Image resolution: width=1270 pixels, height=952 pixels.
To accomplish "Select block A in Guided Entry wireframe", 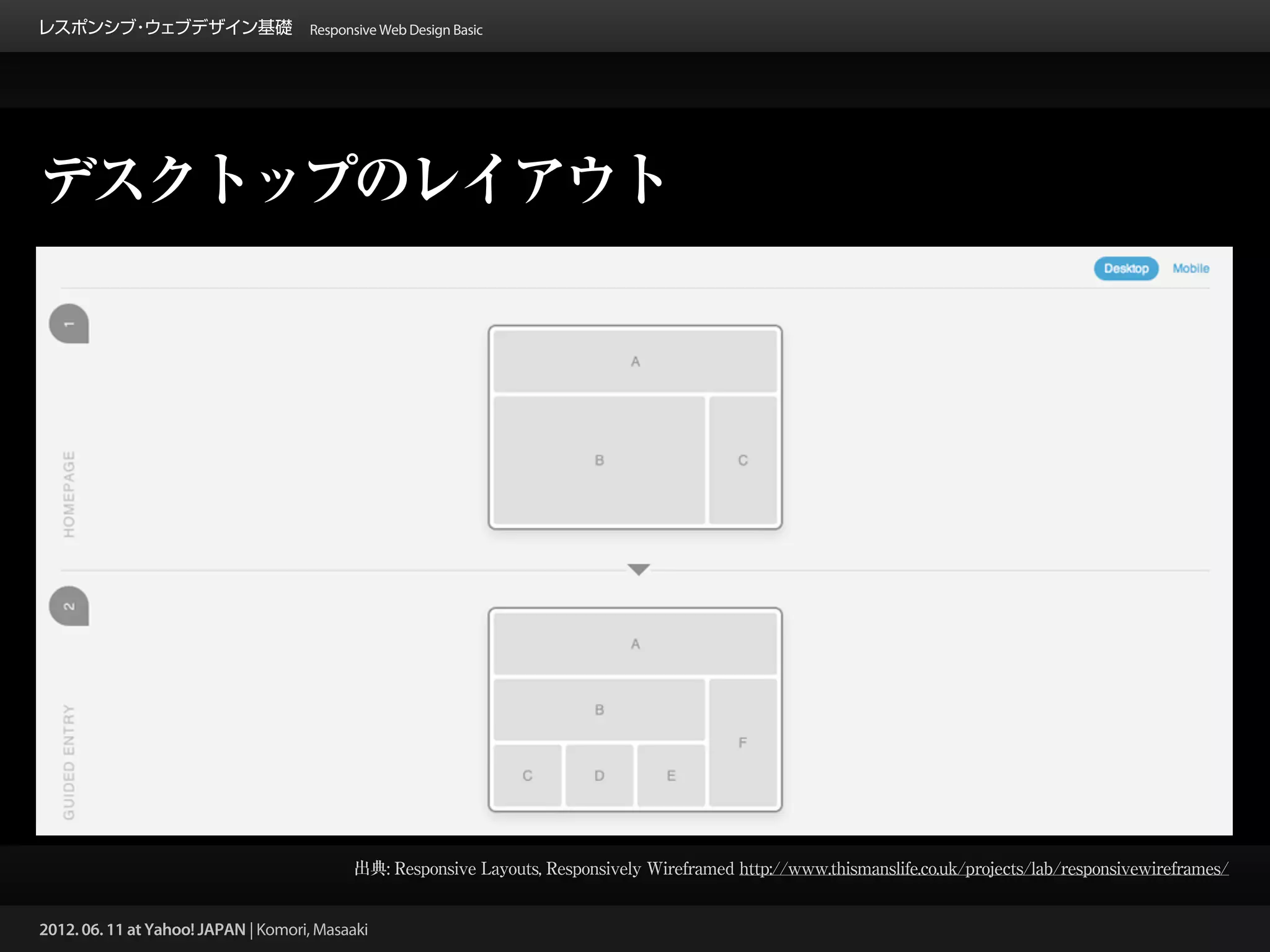I will [x=635, y=644].
